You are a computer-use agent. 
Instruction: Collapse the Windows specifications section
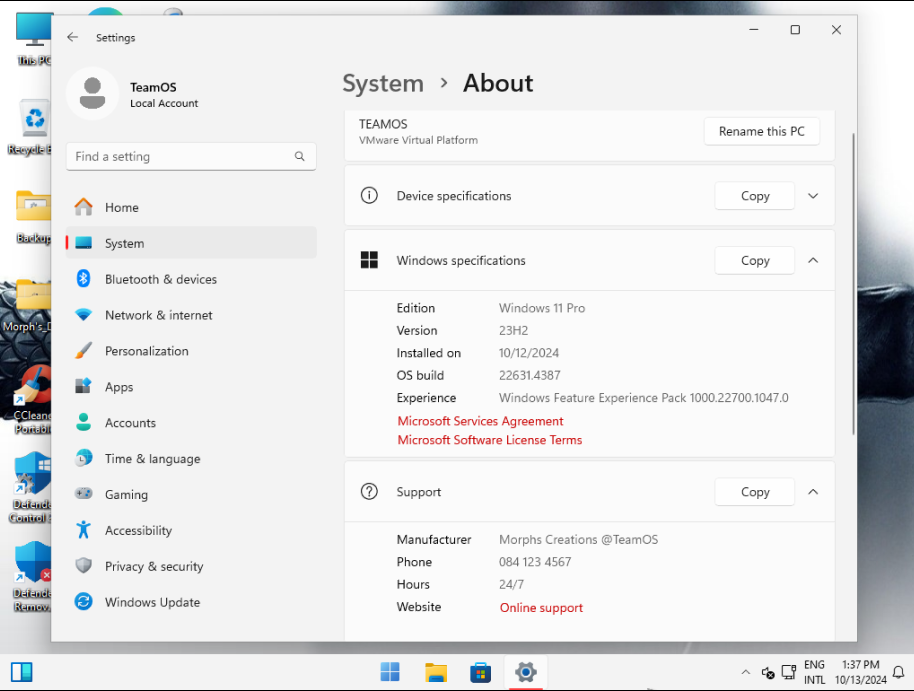pyautogui.click(x=813, y=260)
